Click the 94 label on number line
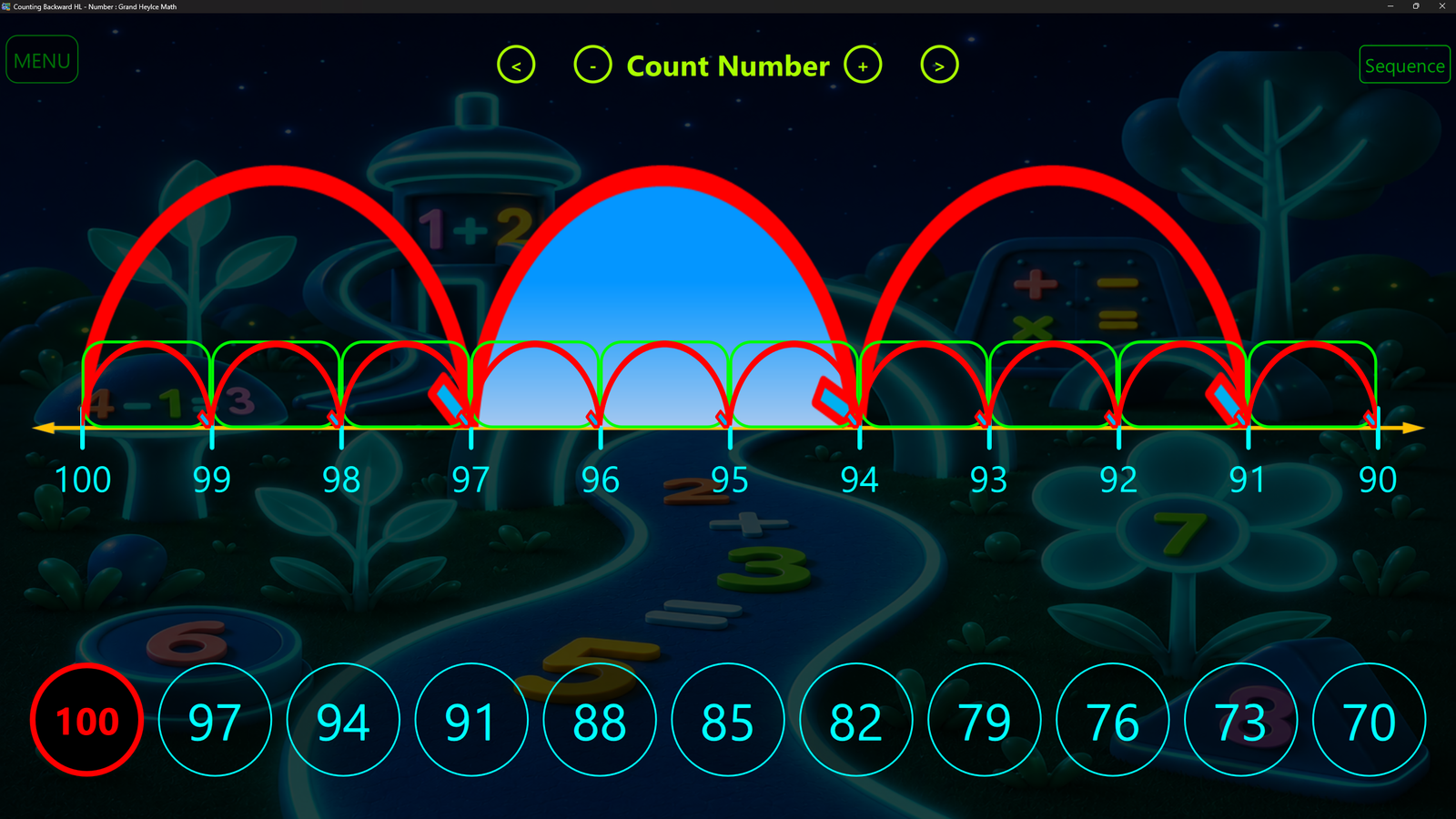The height and width of the screenshot is (819, 1456). [x=859, y=480]
